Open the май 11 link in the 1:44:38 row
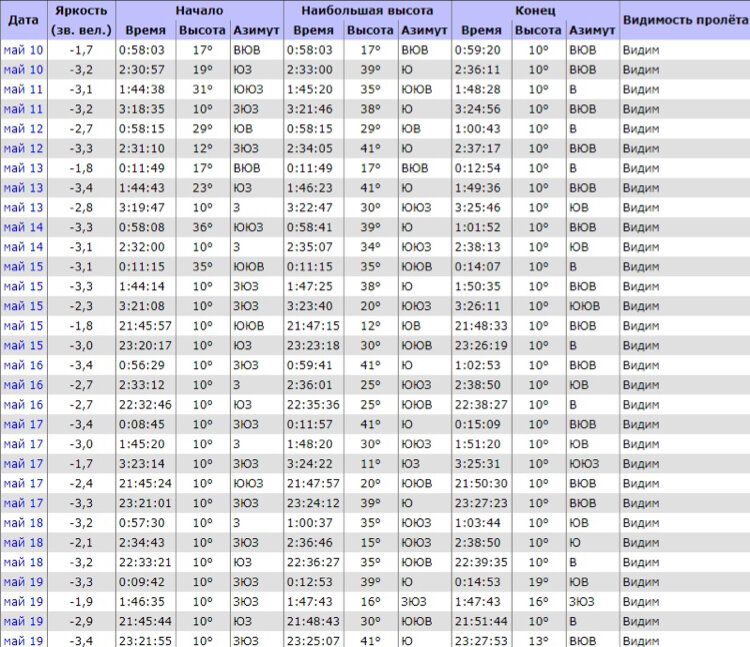Screen dimensions: 750x647 (23, 89)
